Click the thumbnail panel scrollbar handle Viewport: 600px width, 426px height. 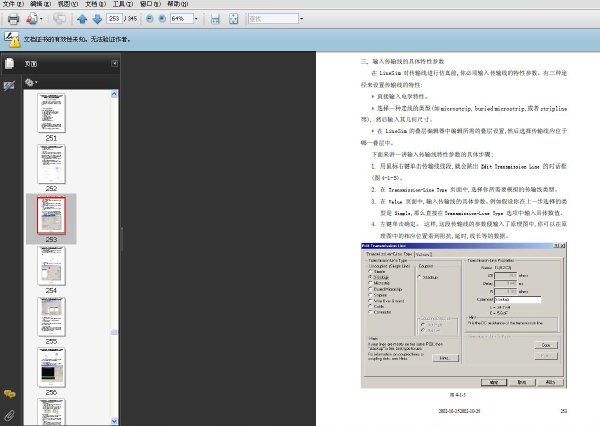point(114,332)
